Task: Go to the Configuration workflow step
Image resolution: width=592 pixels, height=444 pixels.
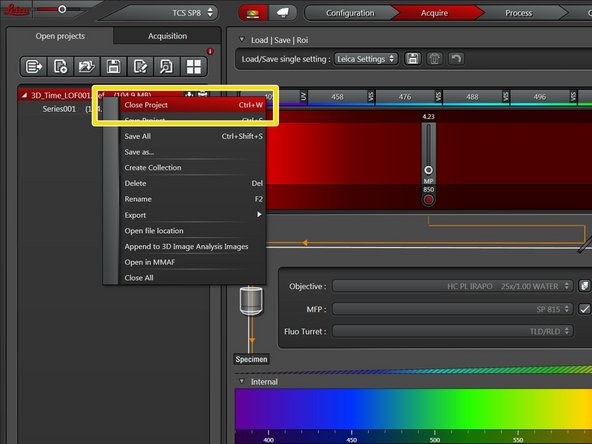Action: pyautogui.click(x=350, y=13)
